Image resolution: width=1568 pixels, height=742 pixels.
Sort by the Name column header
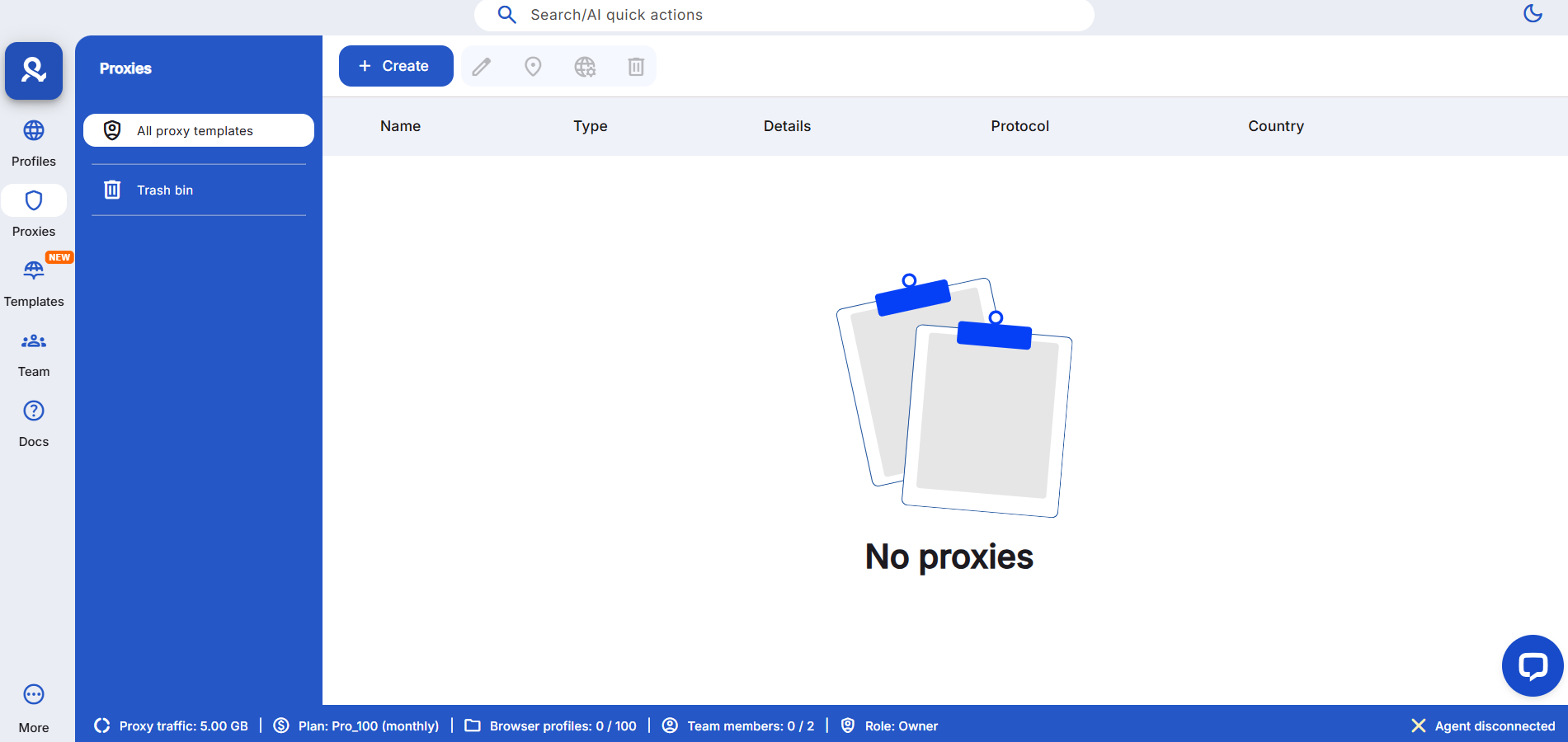click(400, 126)
